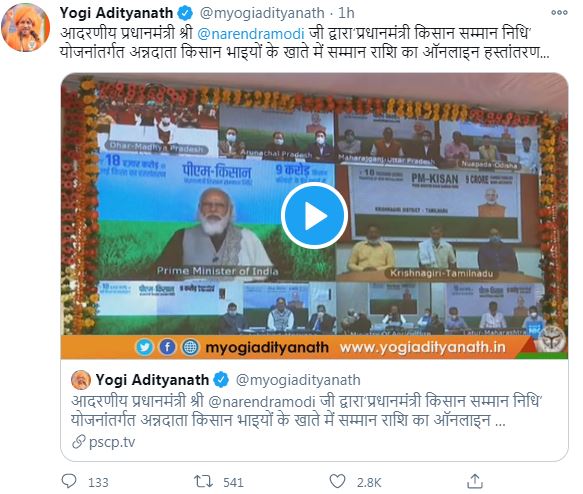This screenshot has height=494, width=583.
Task: Play the embedded PM-Kisan video
Action: pyautogui.click(x=314, y=216)
